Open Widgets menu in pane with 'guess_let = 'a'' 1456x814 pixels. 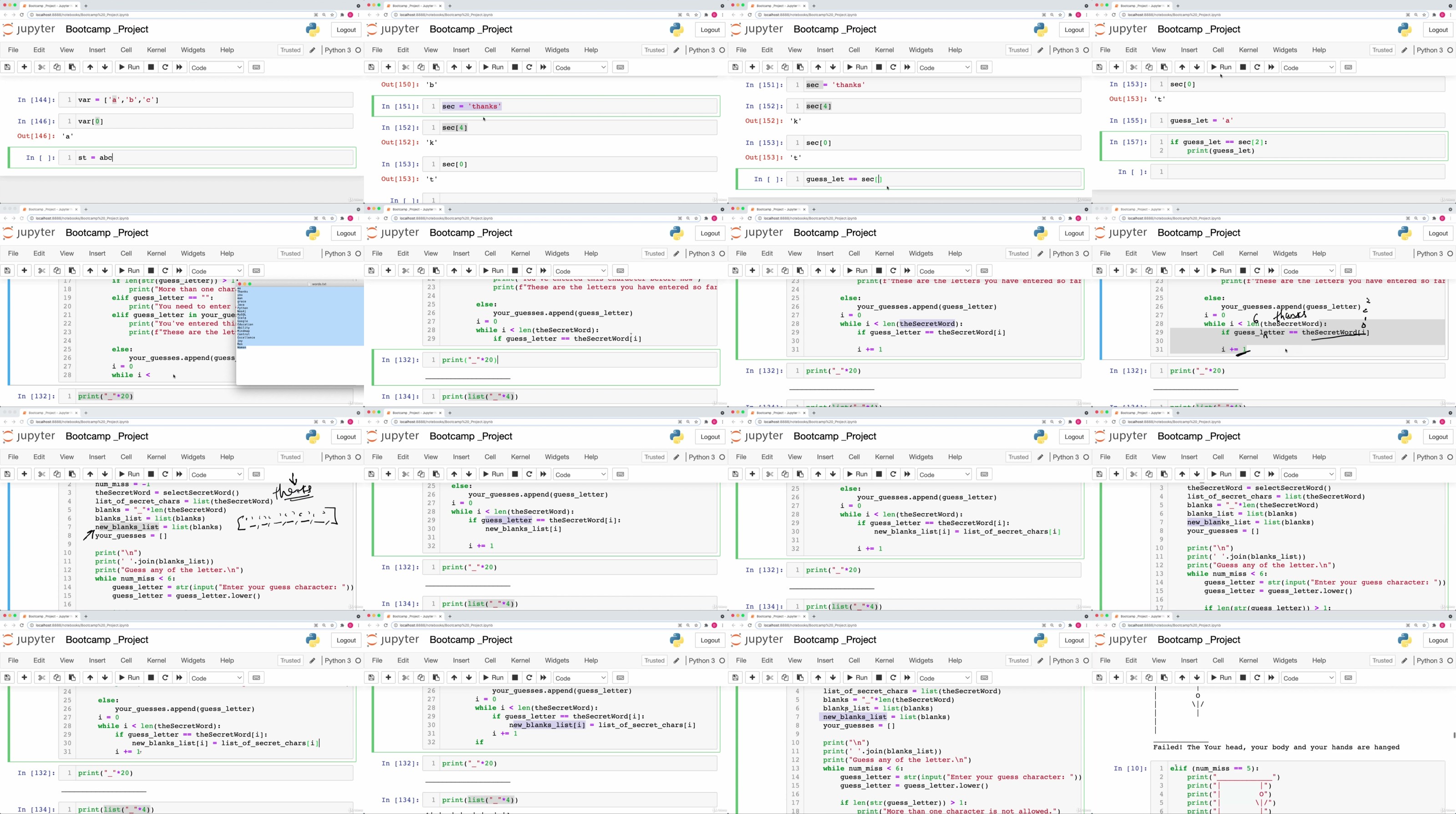coord(1285,50)
